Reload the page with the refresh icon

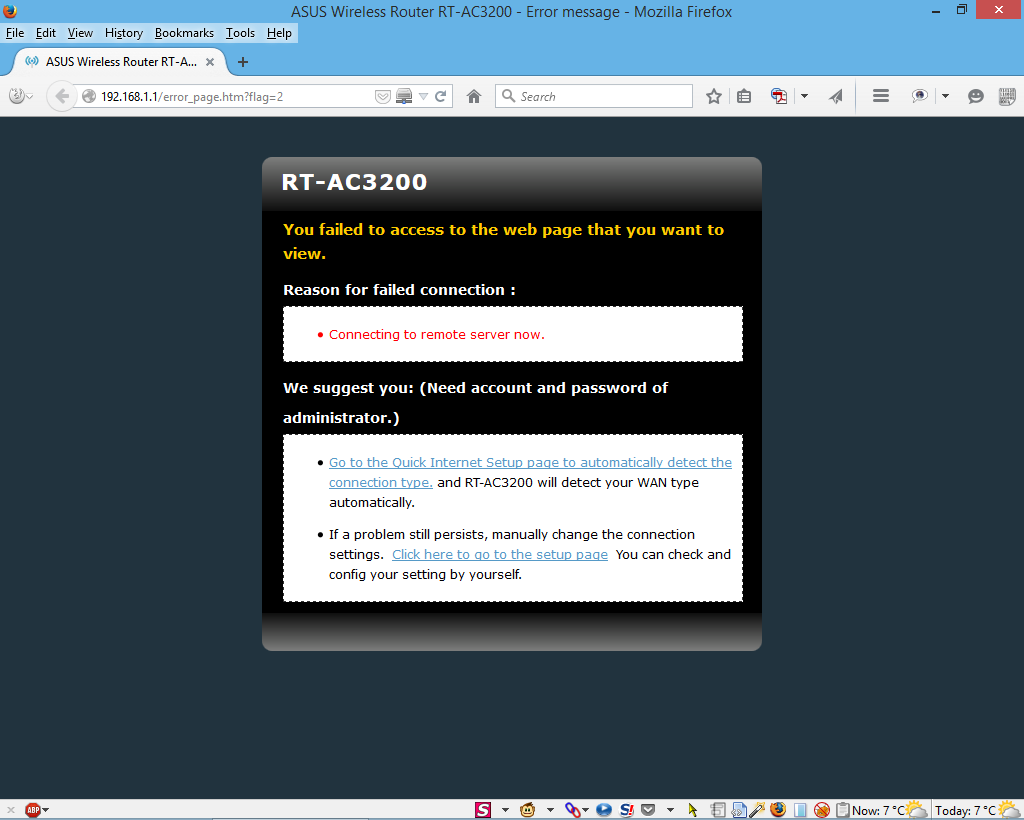(x=441, y=97)
